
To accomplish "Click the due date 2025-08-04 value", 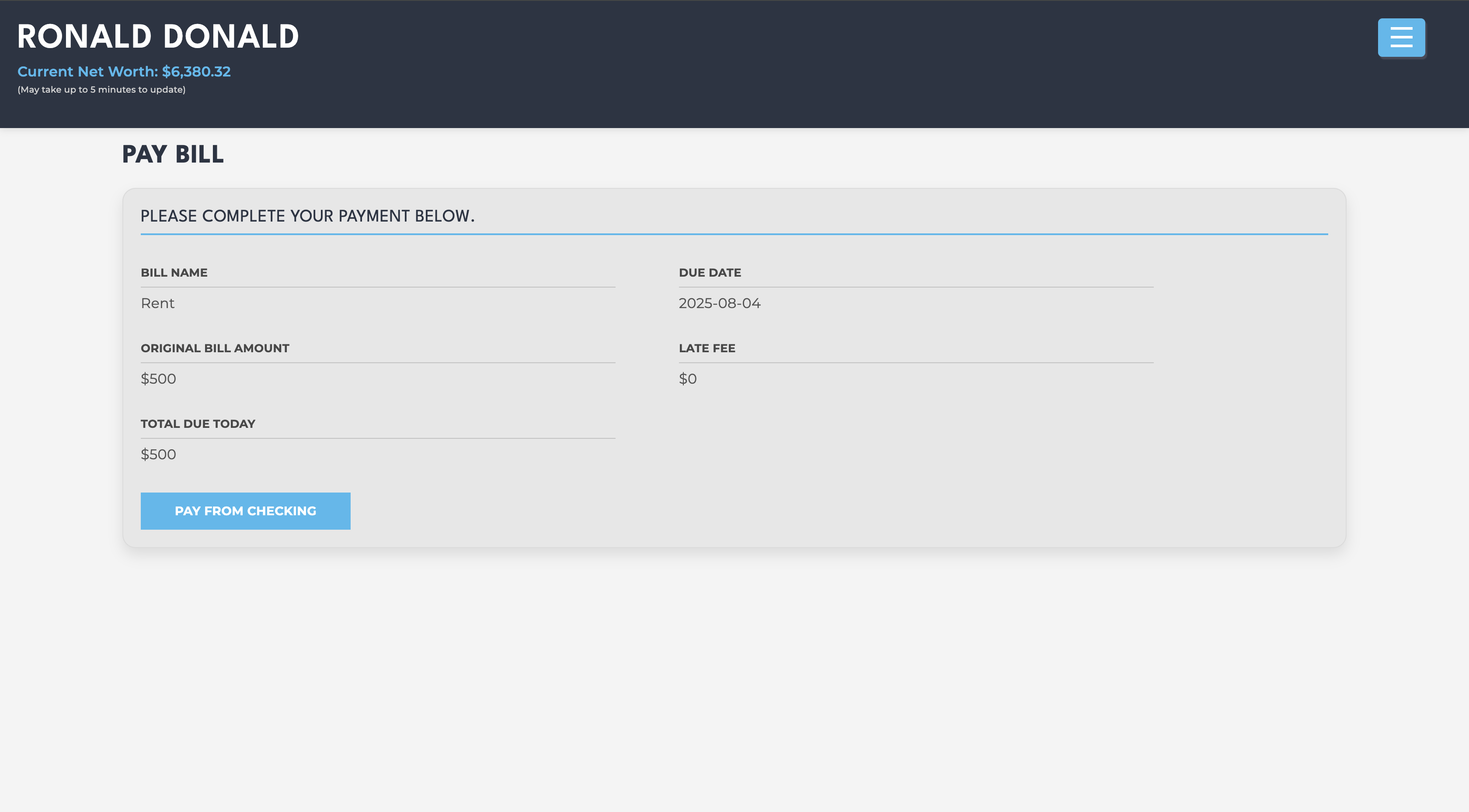I will [x=719, y=303].
